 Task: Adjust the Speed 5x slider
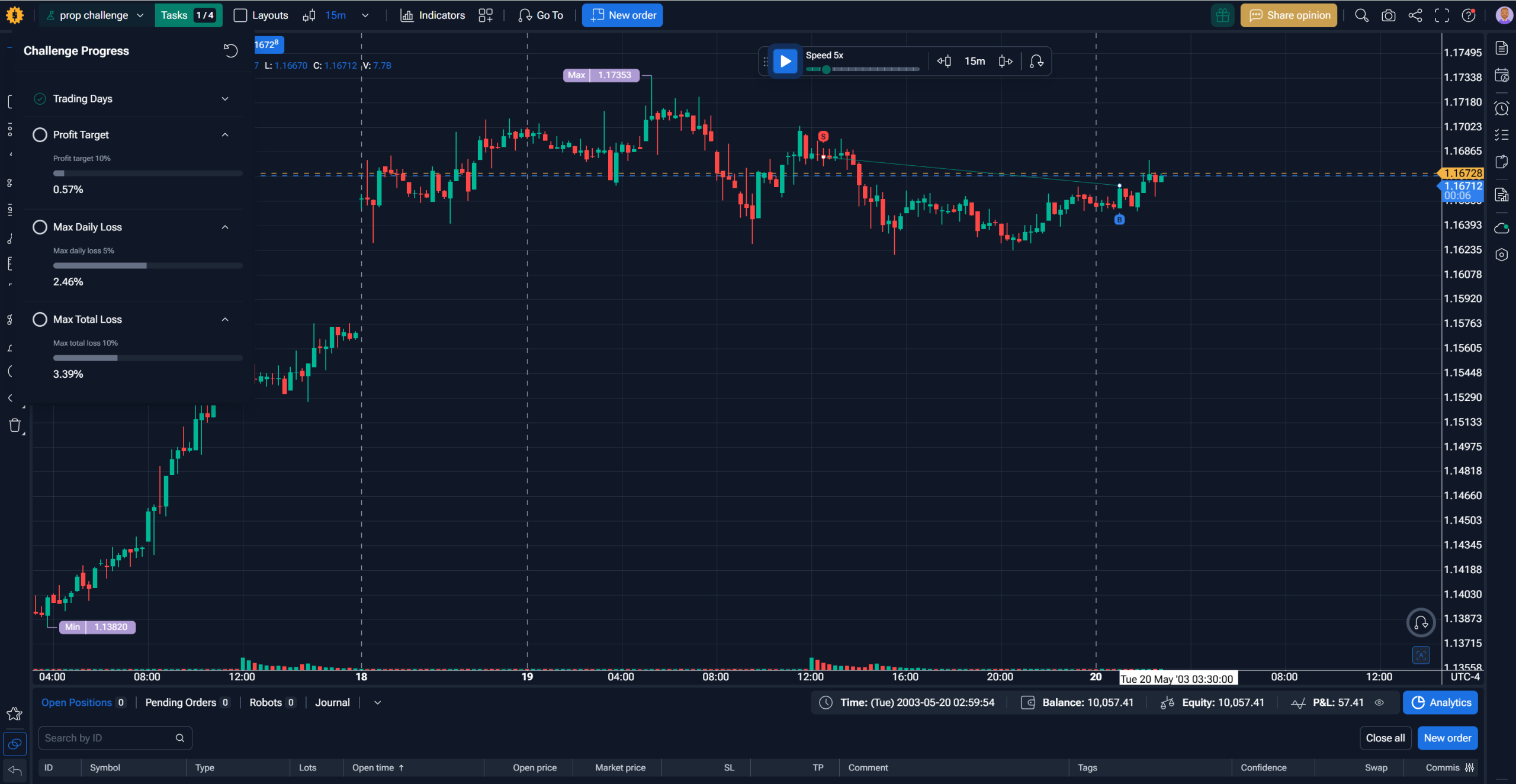click(862, 69)
